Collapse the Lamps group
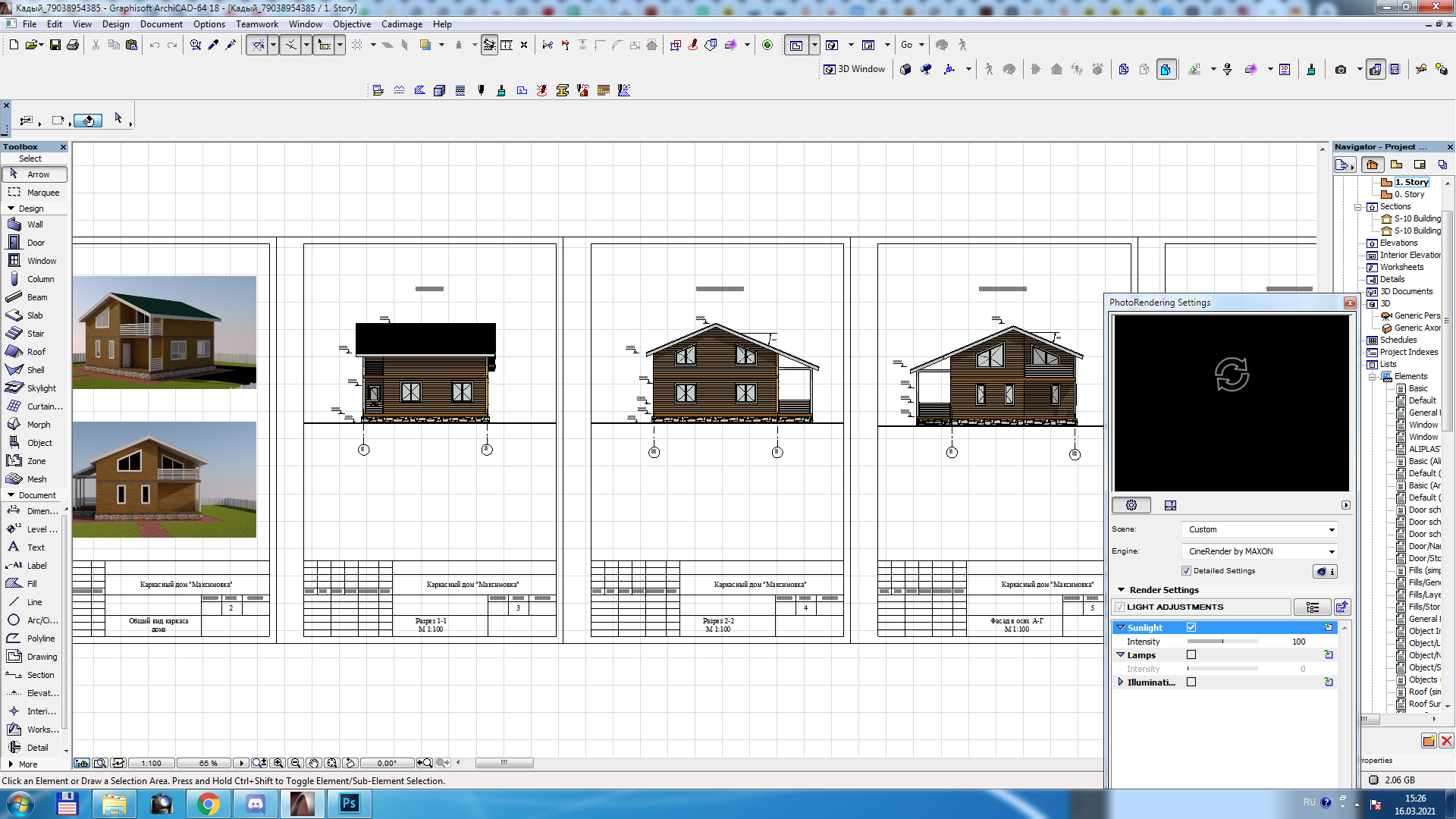This screenshot has width=1456, height=819. (1121, 655)
